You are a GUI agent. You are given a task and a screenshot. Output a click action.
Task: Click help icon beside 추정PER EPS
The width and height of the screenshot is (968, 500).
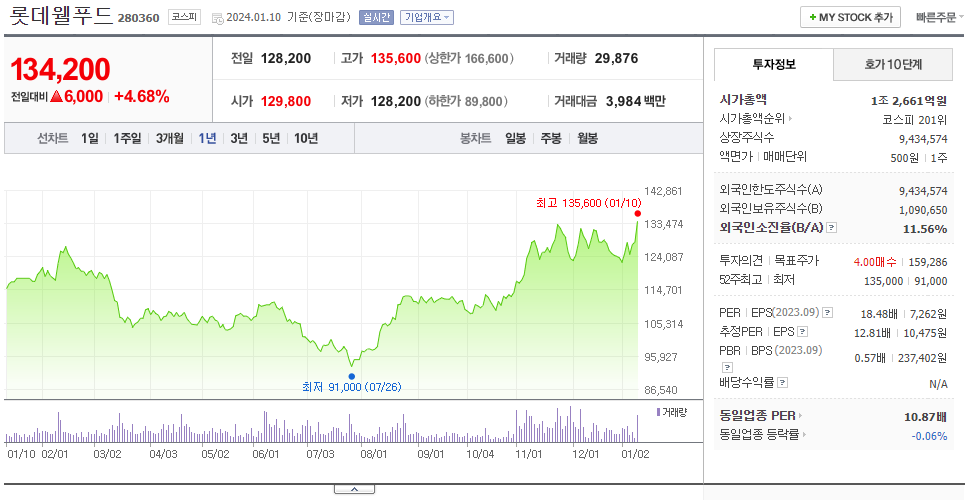[802, 332]
